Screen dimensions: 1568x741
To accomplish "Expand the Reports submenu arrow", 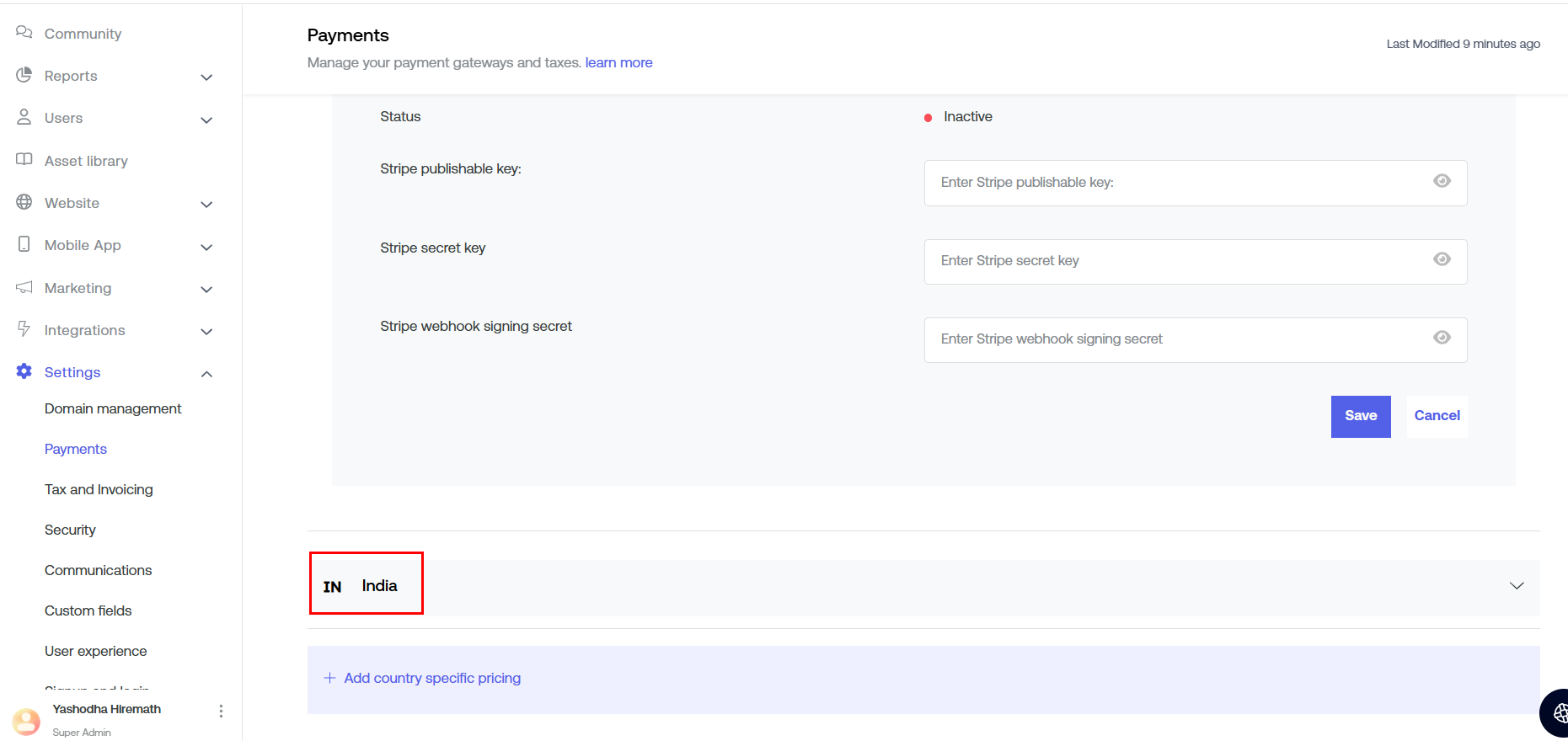I will coord(206,77).
